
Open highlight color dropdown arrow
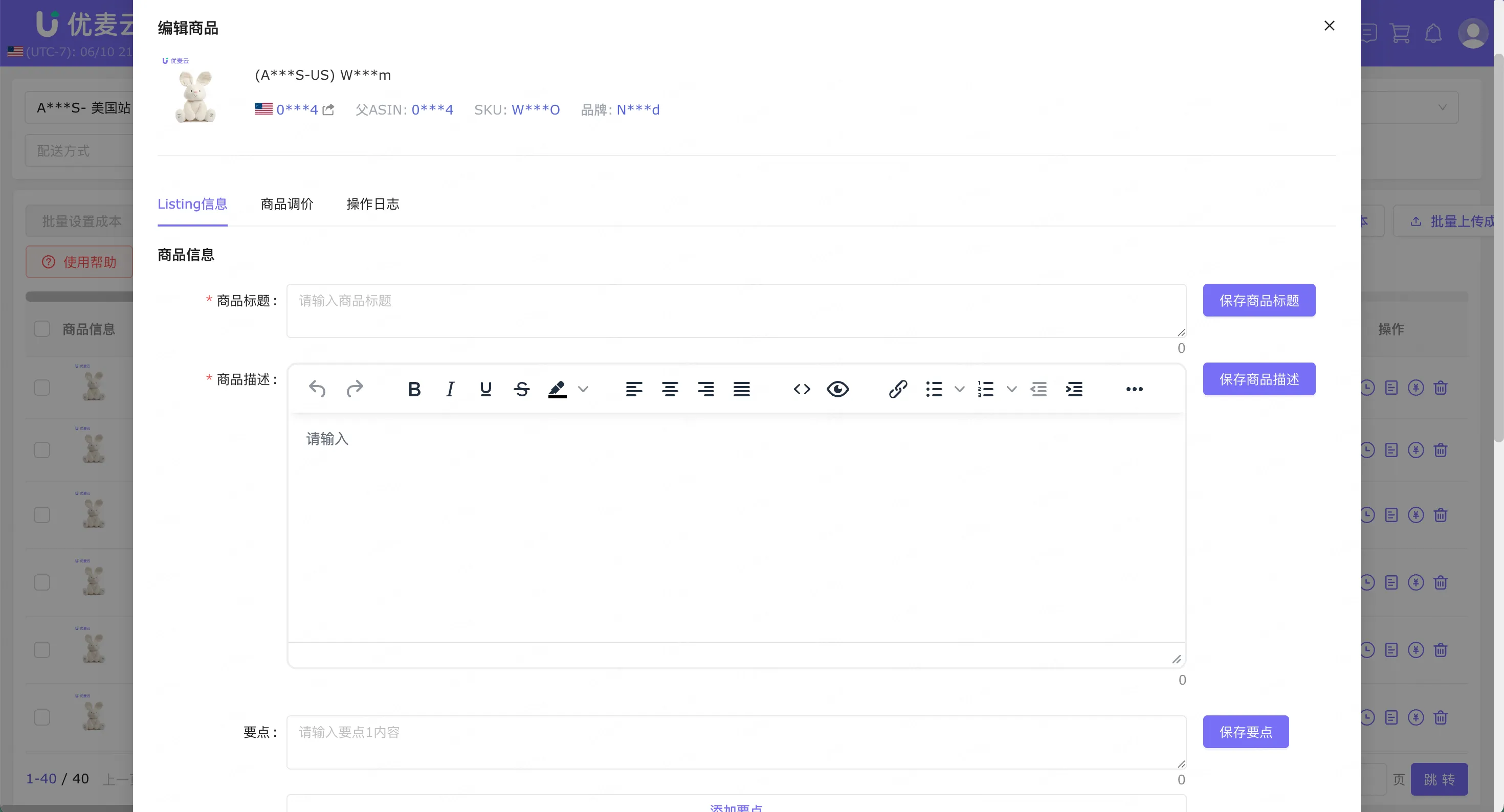(x=583, y=389)
